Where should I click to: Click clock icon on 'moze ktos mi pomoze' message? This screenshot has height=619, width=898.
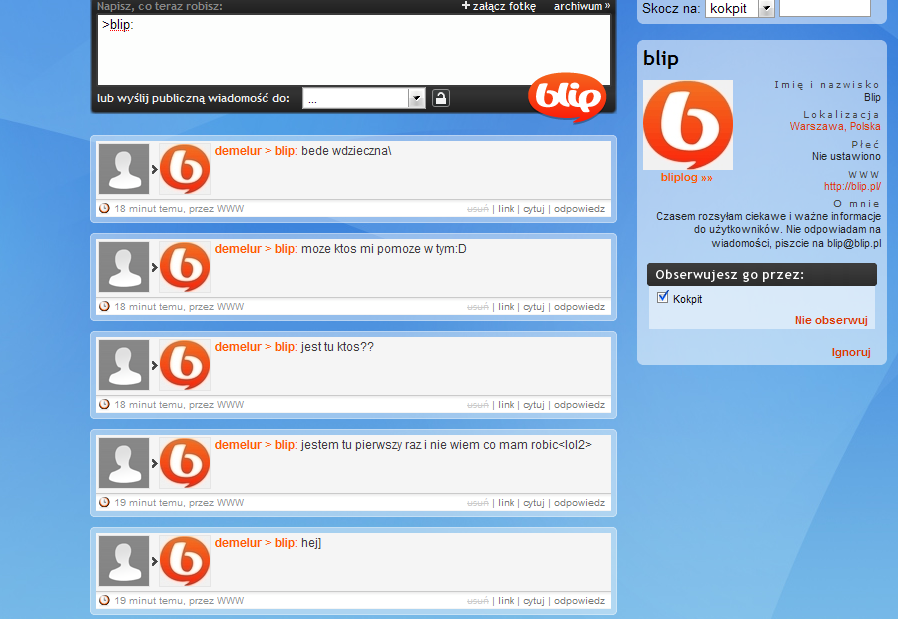104,306
